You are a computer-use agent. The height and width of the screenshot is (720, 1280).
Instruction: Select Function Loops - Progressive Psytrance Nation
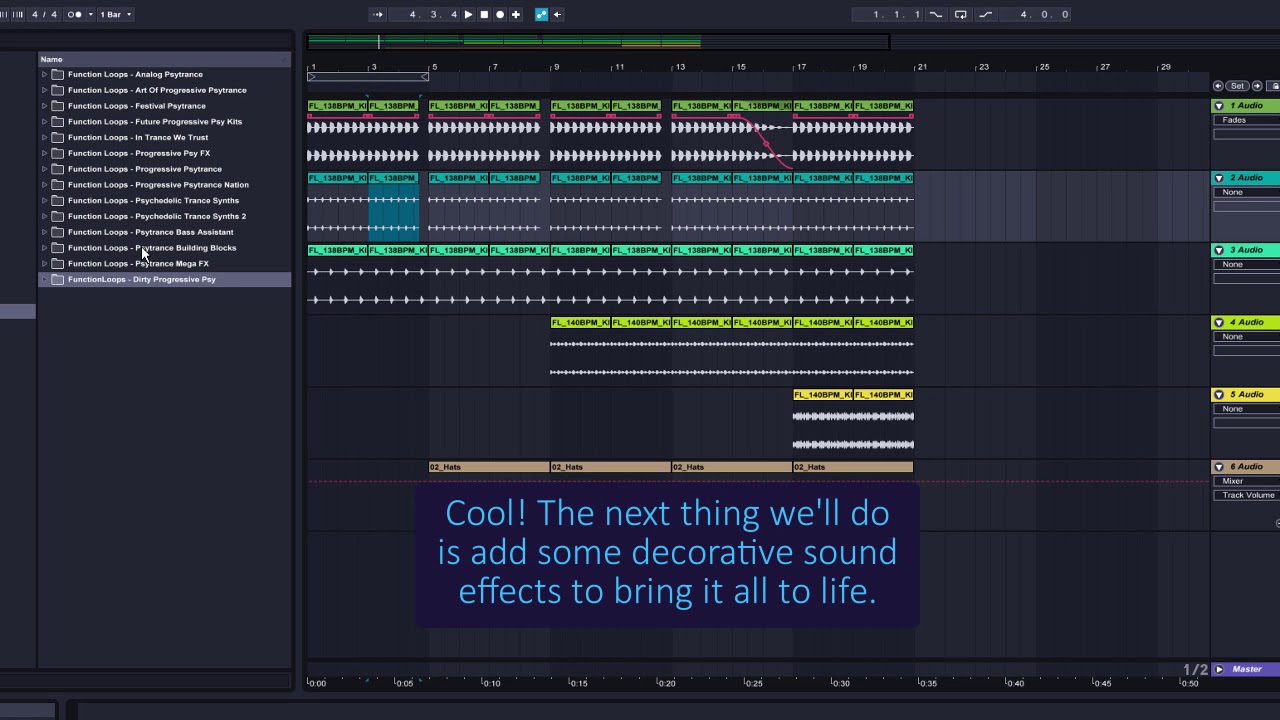[x=158, y=185]
